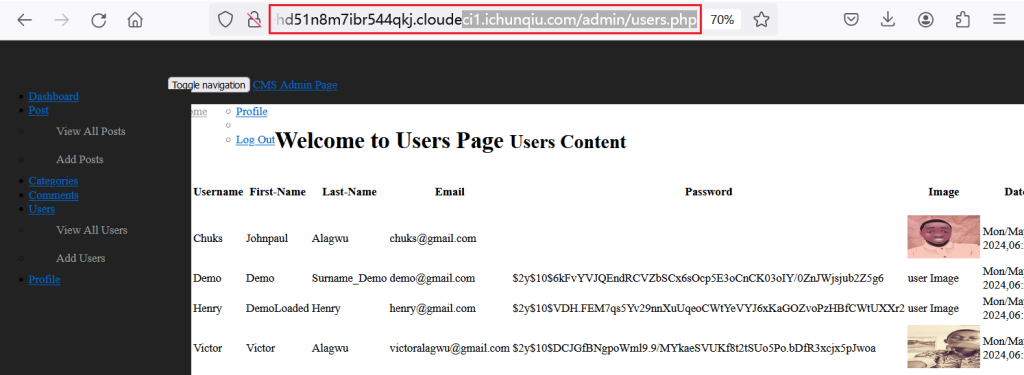Image resolution: width=1024 pixels, height=375 pixels.
Task: Click the henry@gmail.com email cell
Action: [x=433, y=308]
